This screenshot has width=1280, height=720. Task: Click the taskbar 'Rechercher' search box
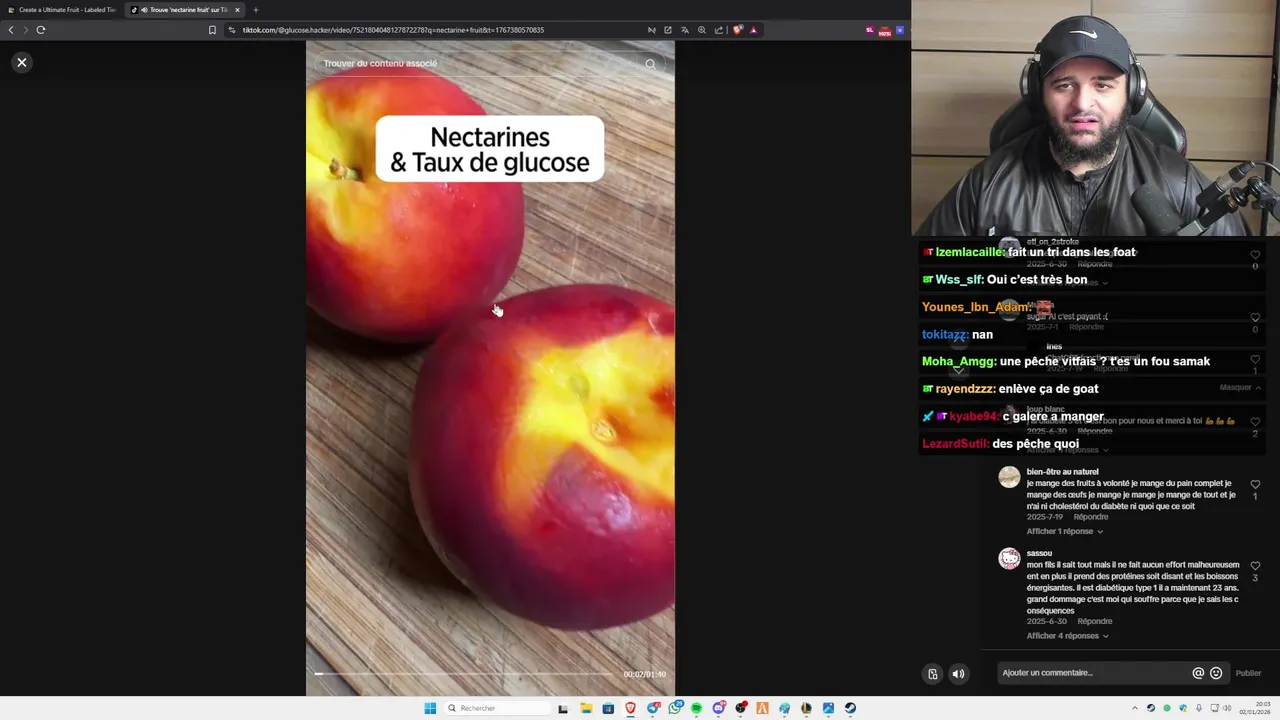point(497,708)
